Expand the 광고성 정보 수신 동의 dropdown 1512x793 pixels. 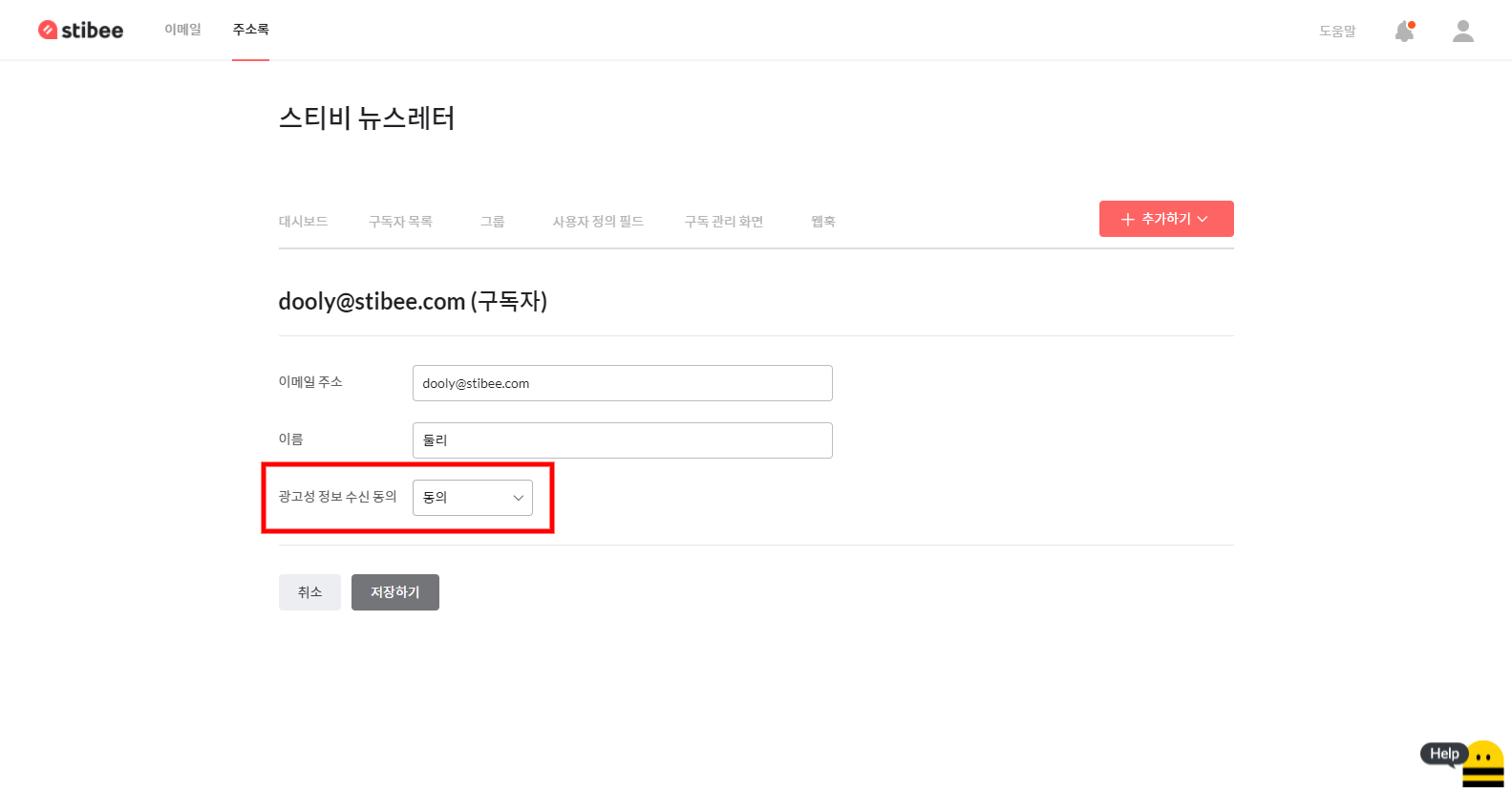tap(472, 498)
